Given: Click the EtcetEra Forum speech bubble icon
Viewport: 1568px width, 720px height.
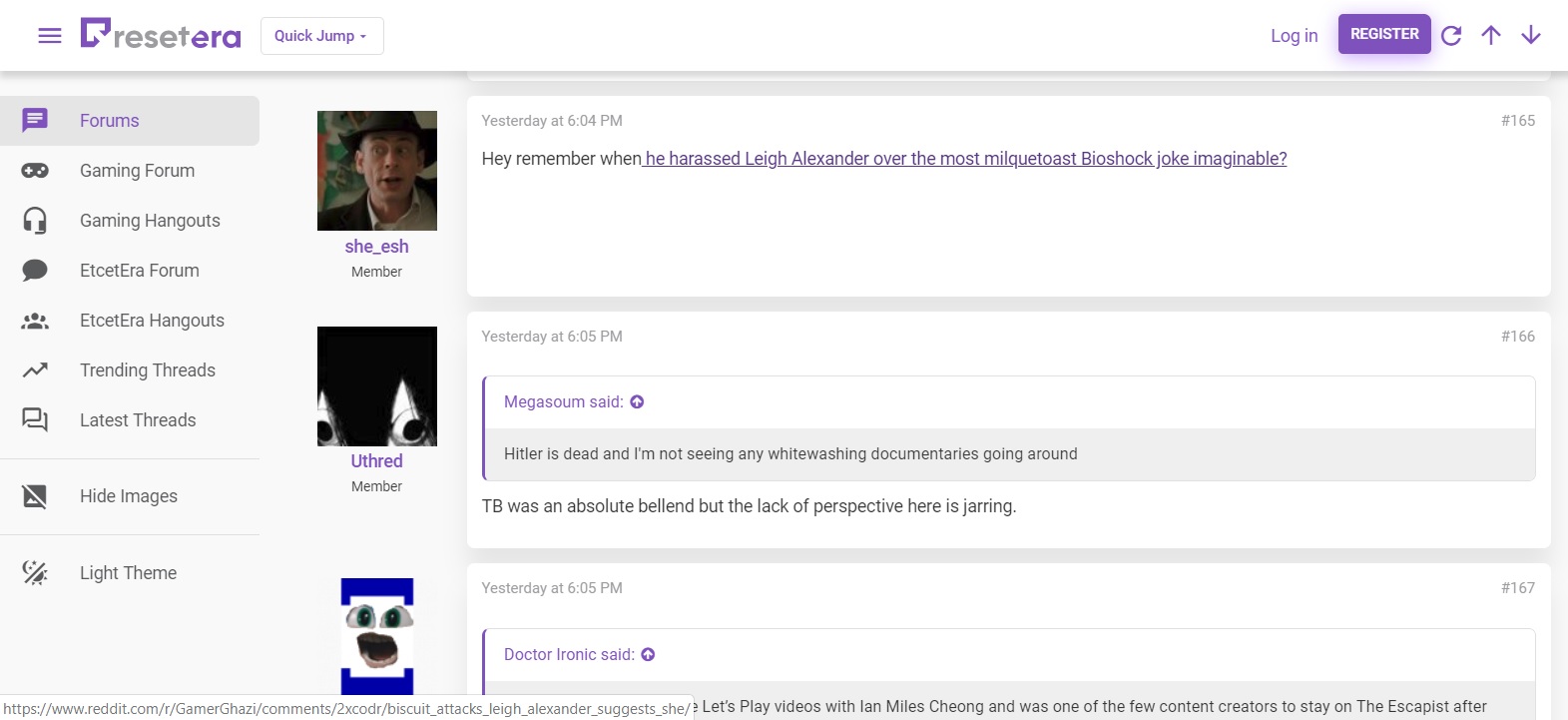Looking at the screenshot, I should [35, 271].
